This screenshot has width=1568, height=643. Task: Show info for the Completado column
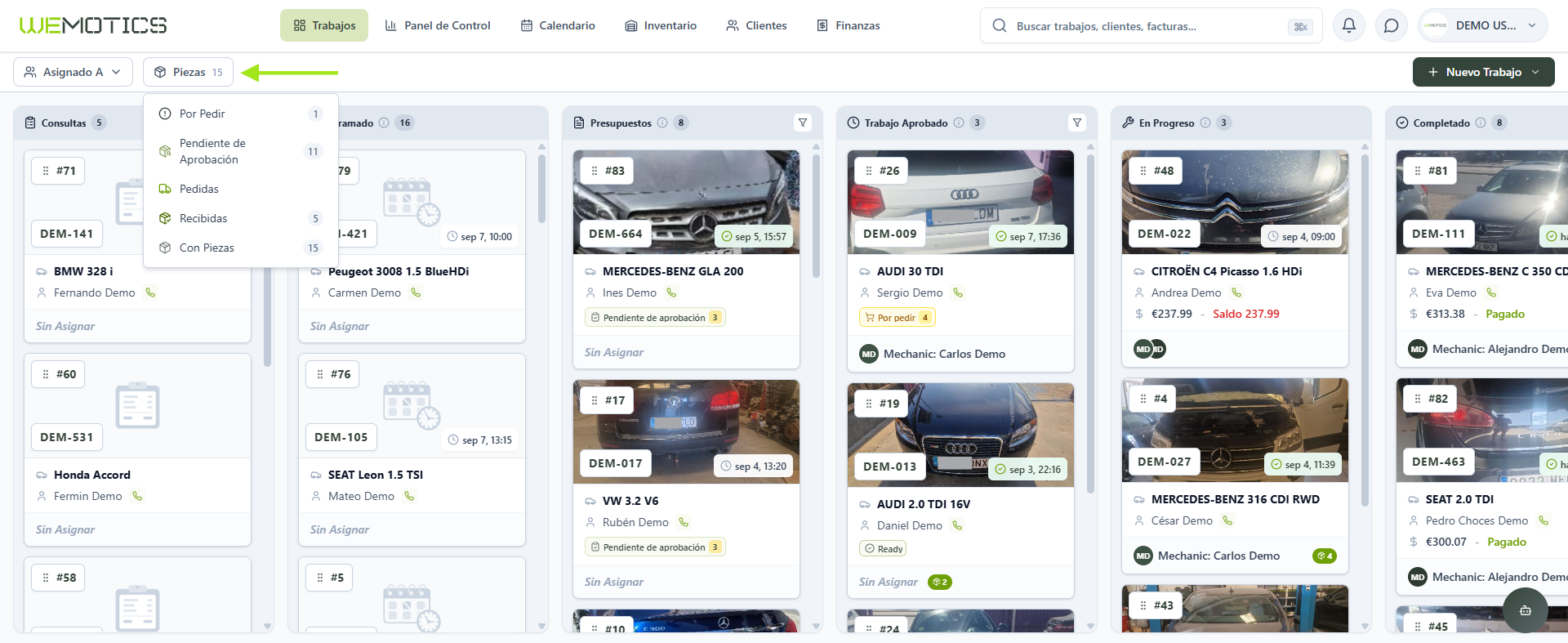pyautogui.click(x=1481, y=123)
